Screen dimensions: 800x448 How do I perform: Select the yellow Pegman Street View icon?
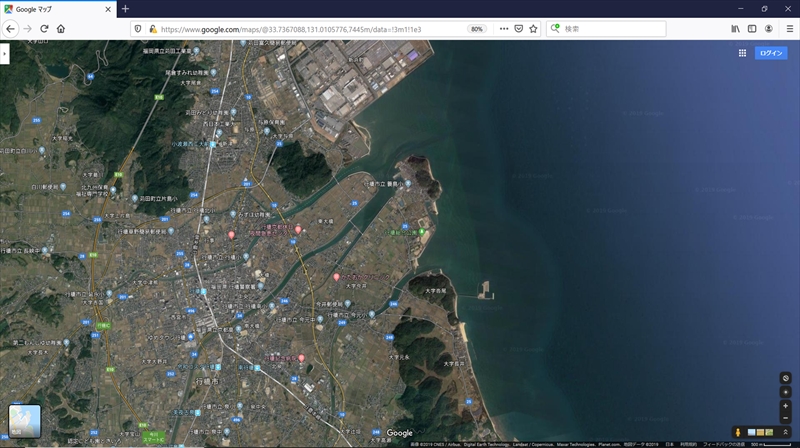(738, 432)
